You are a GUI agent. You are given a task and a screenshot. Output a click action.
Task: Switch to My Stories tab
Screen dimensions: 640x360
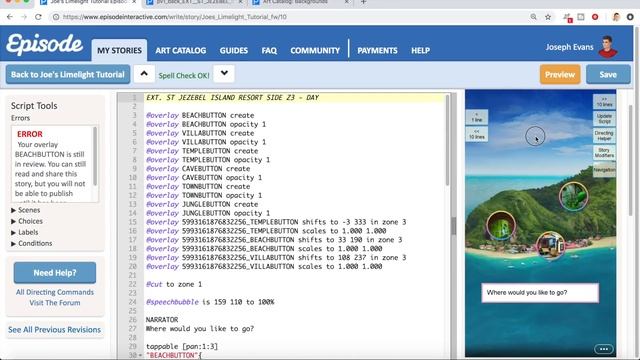[x=119, y=50]
